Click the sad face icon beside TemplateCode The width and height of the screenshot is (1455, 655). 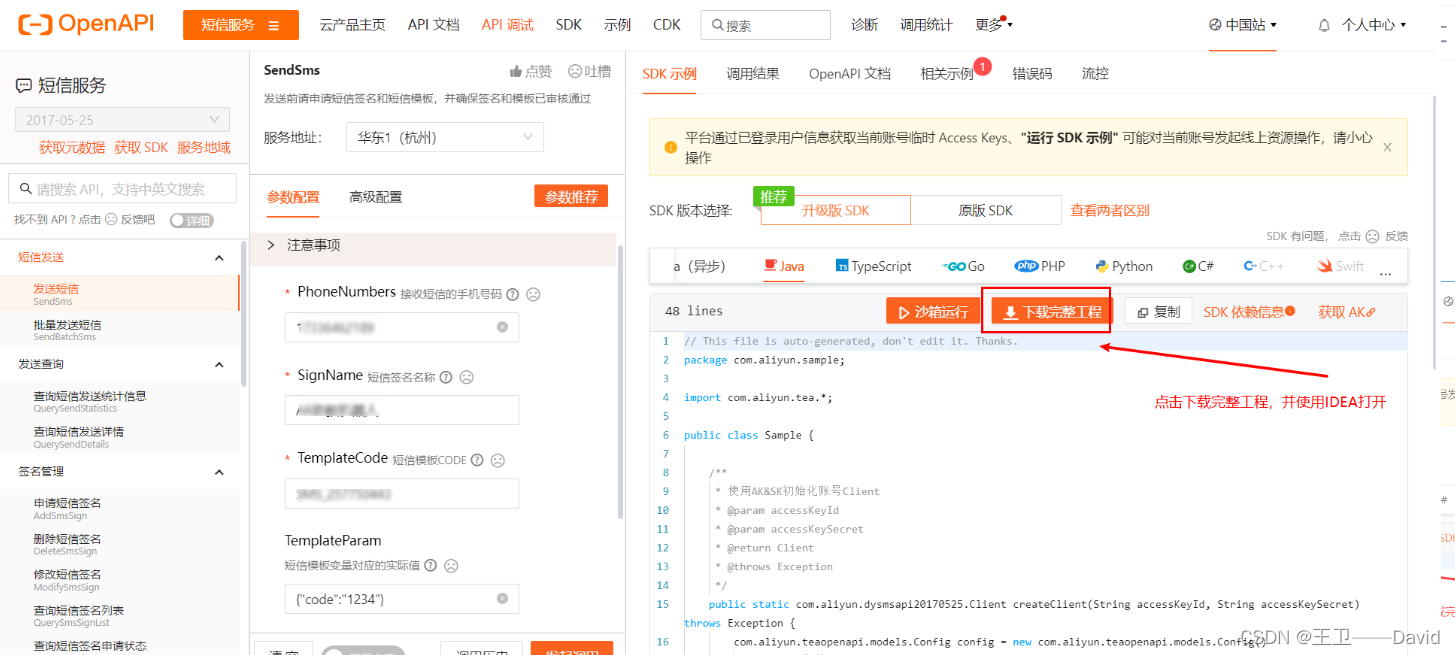click(x=498, y=460)
